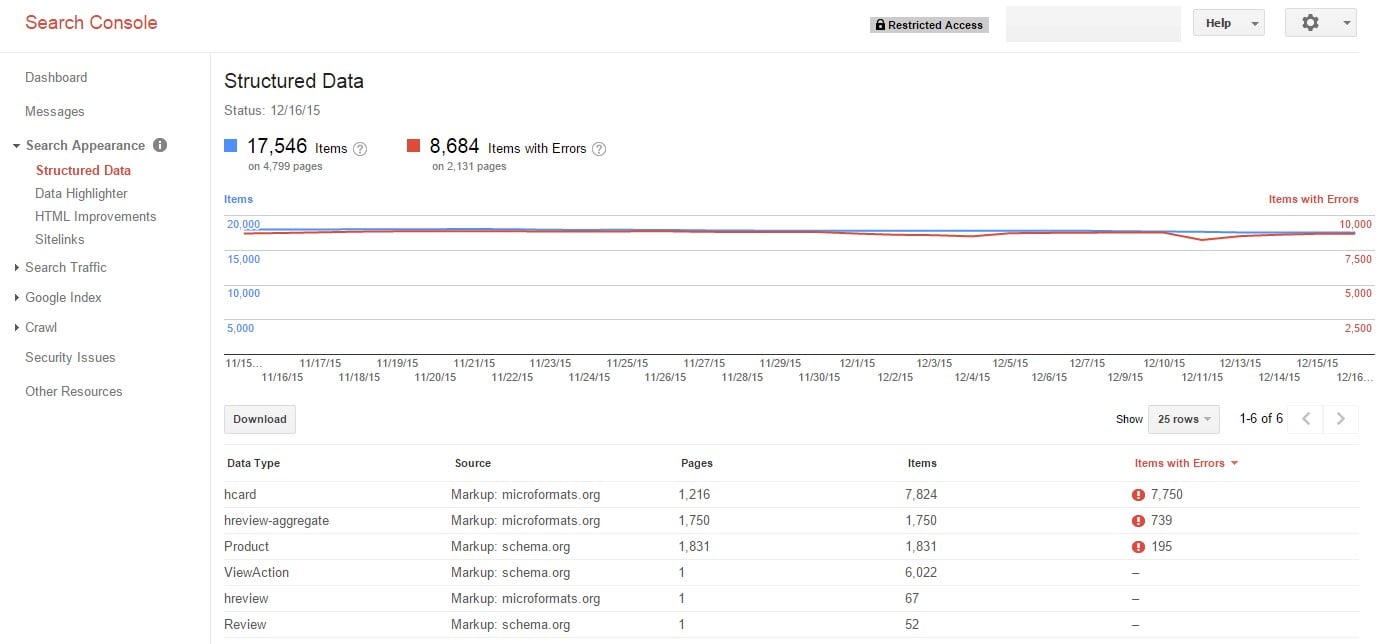Open HTML Improvements in sidebar
1391x644 pixels.
click(95, 216)
